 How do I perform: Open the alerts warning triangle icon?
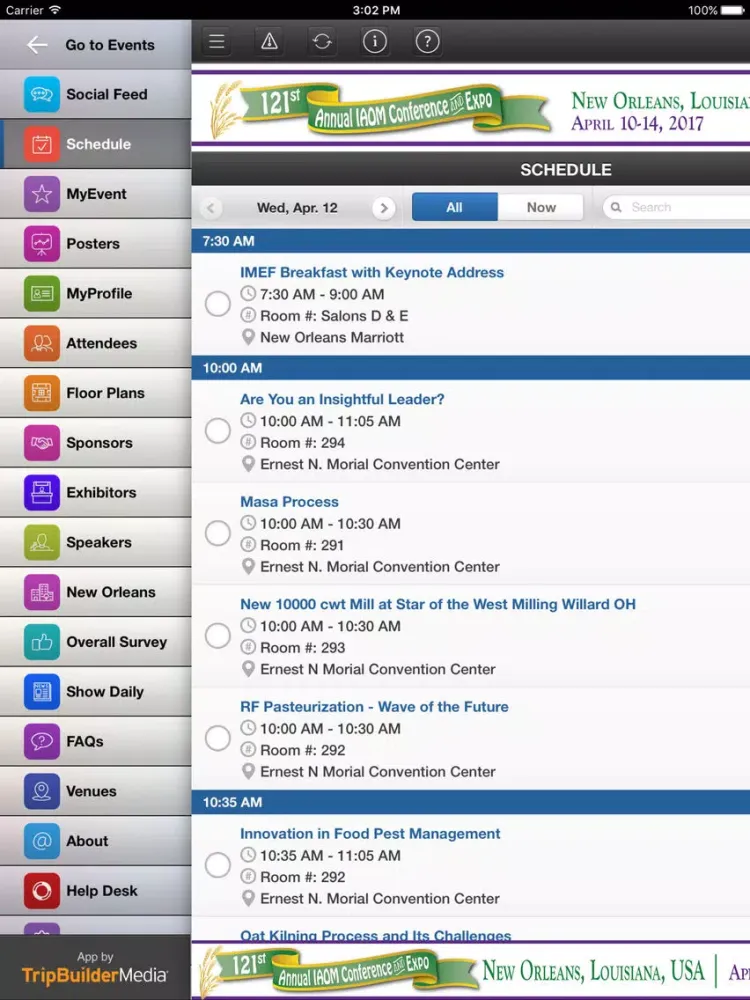269,41
